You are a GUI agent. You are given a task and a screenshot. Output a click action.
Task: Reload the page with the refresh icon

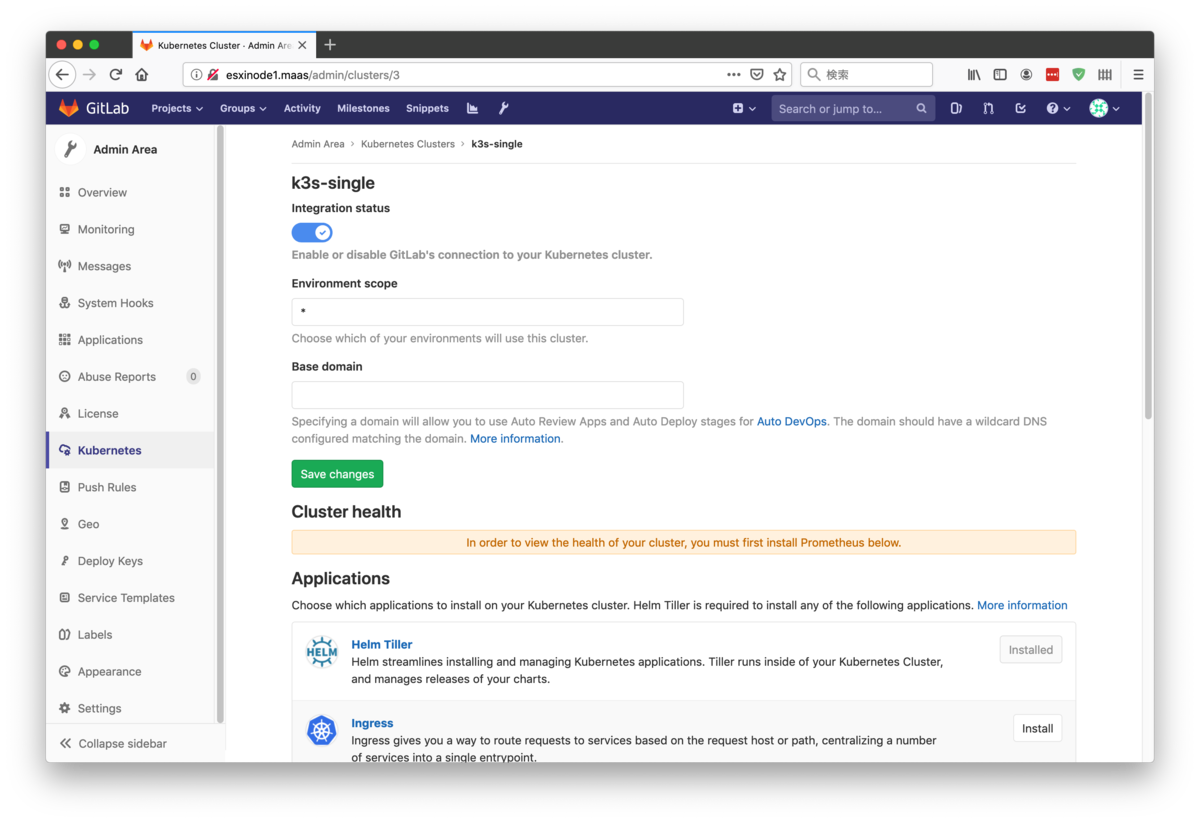(116, 74)
